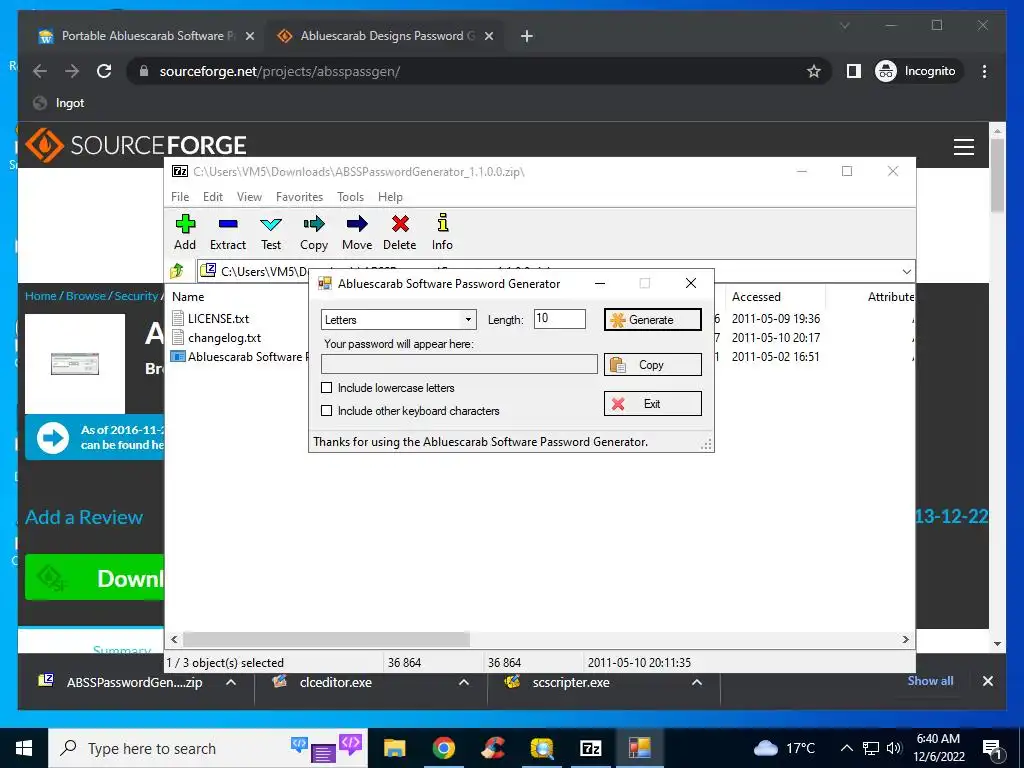
Task: Open Windows Start menu
Action: (24, 748)
